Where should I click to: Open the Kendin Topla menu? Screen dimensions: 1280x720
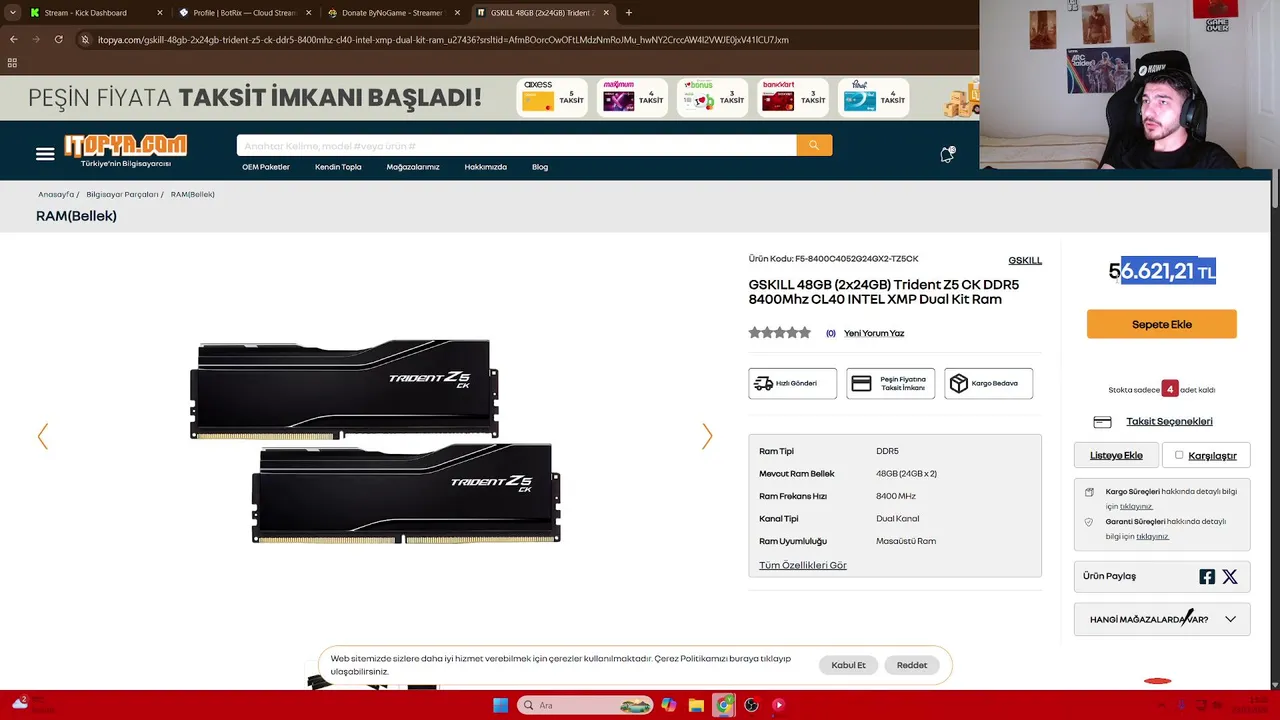pyautogui.click(x=338, y=167)
